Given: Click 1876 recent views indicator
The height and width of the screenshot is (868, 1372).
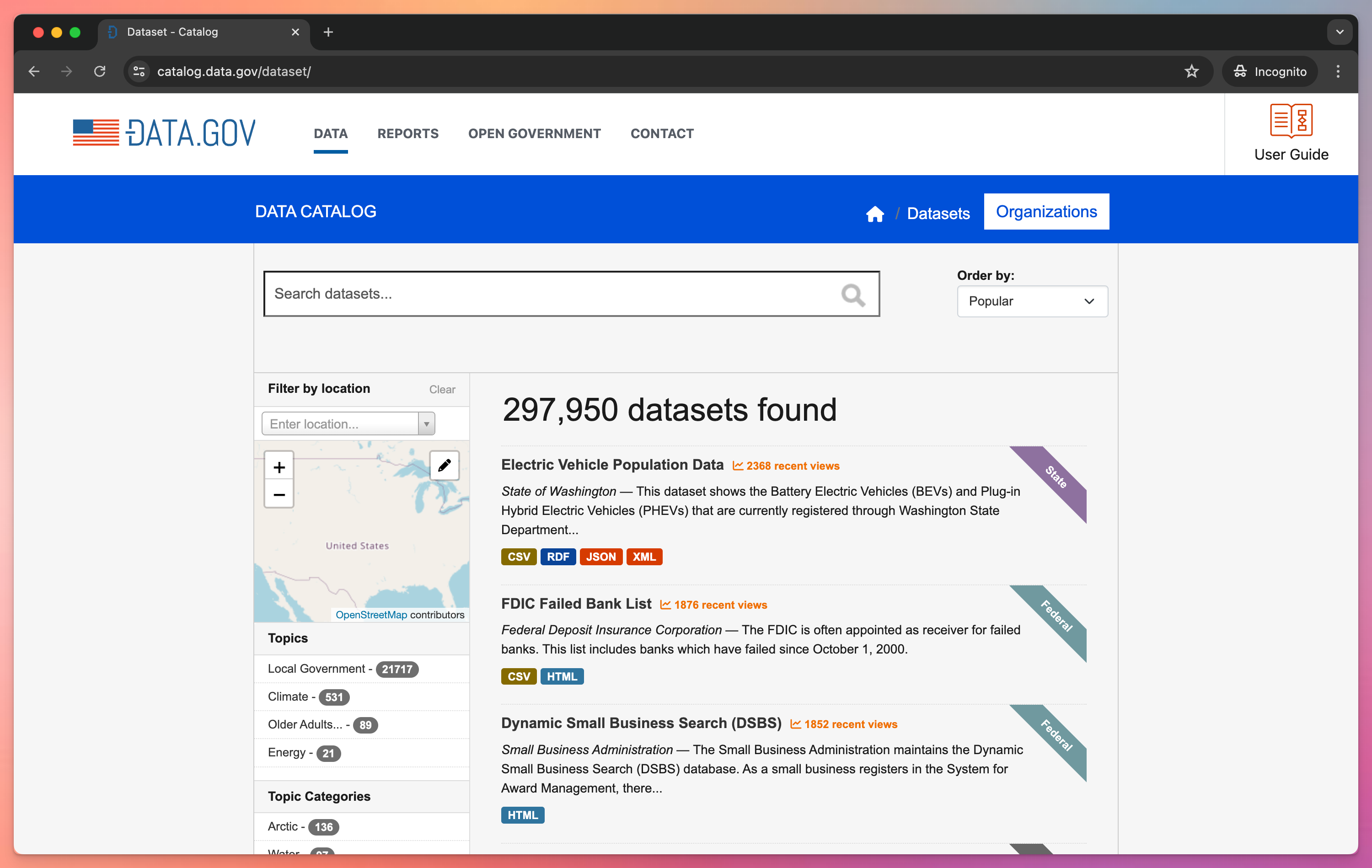Looking at the screenshot, I should tap(713, 605).
